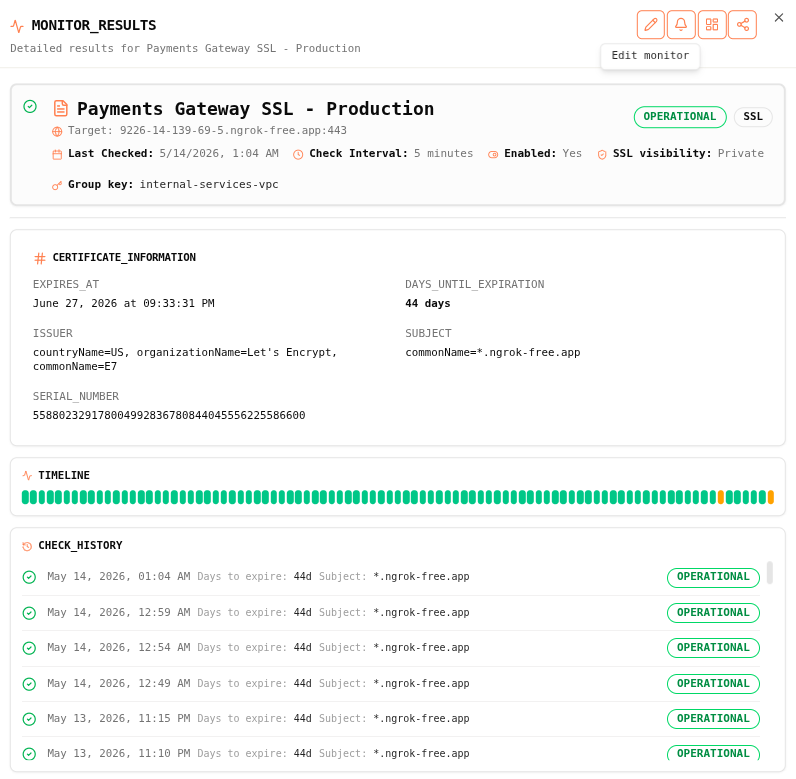Click the target 9226-14-139-69-5.ngrok-free.app:443 text
Image resolution: width=796 pixels, height=779 pixels.
[233, 130]
